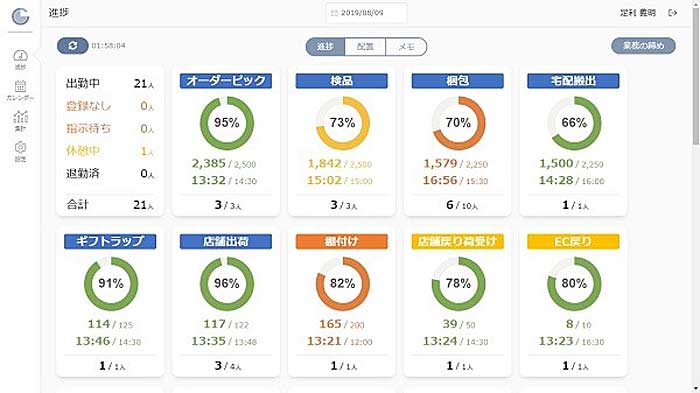Open the カレンダー calendar sidebar icon
The image size is (700, 393).
[x=21, y=90]
